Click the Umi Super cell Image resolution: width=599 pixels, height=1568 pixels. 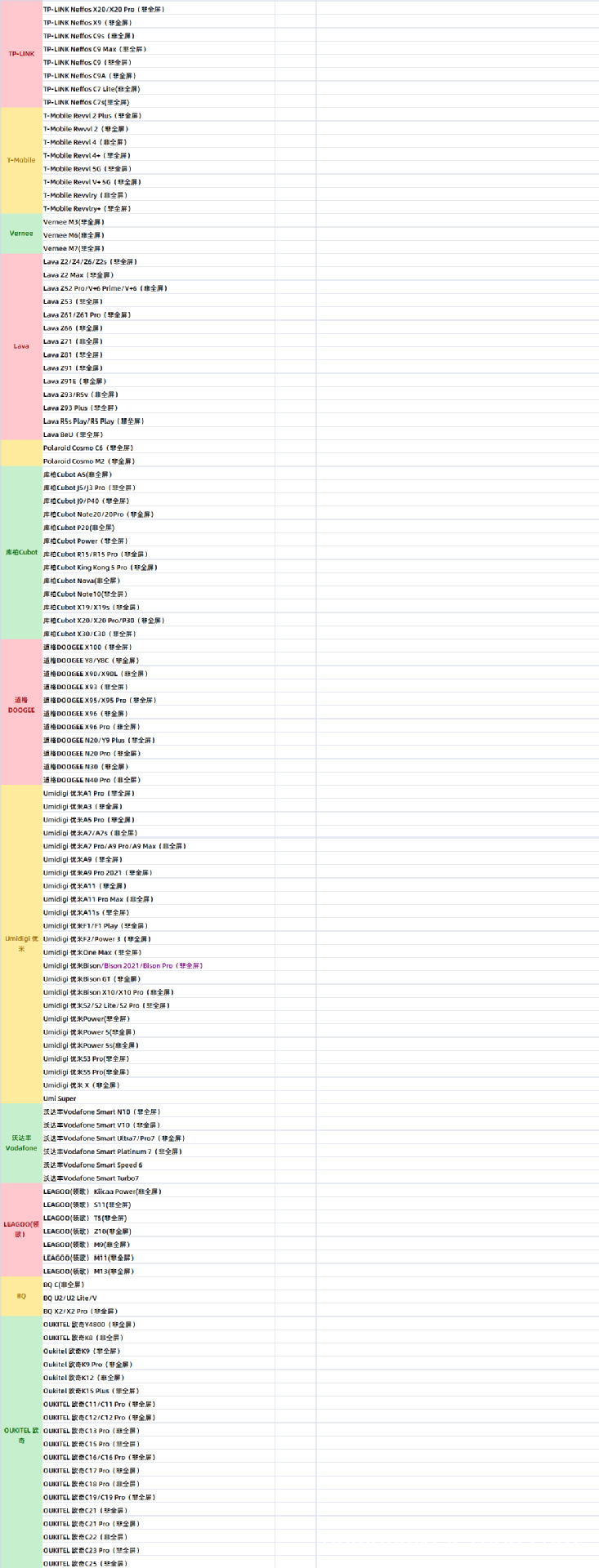click(159, 1098)
